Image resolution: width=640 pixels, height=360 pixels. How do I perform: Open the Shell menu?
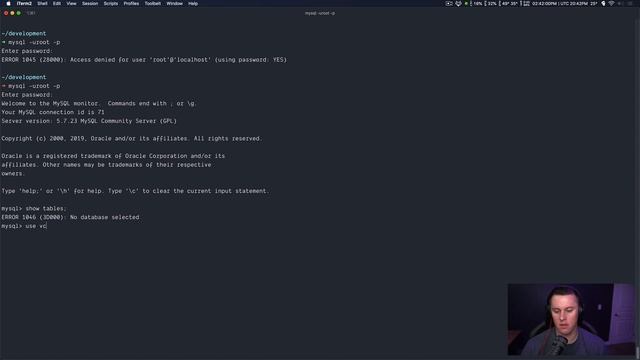point(42,3)
